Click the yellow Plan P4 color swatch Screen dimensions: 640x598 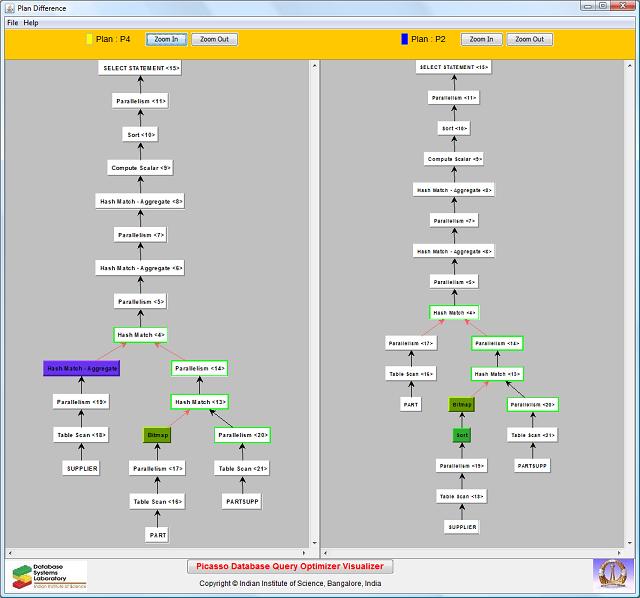pos(89,39)
